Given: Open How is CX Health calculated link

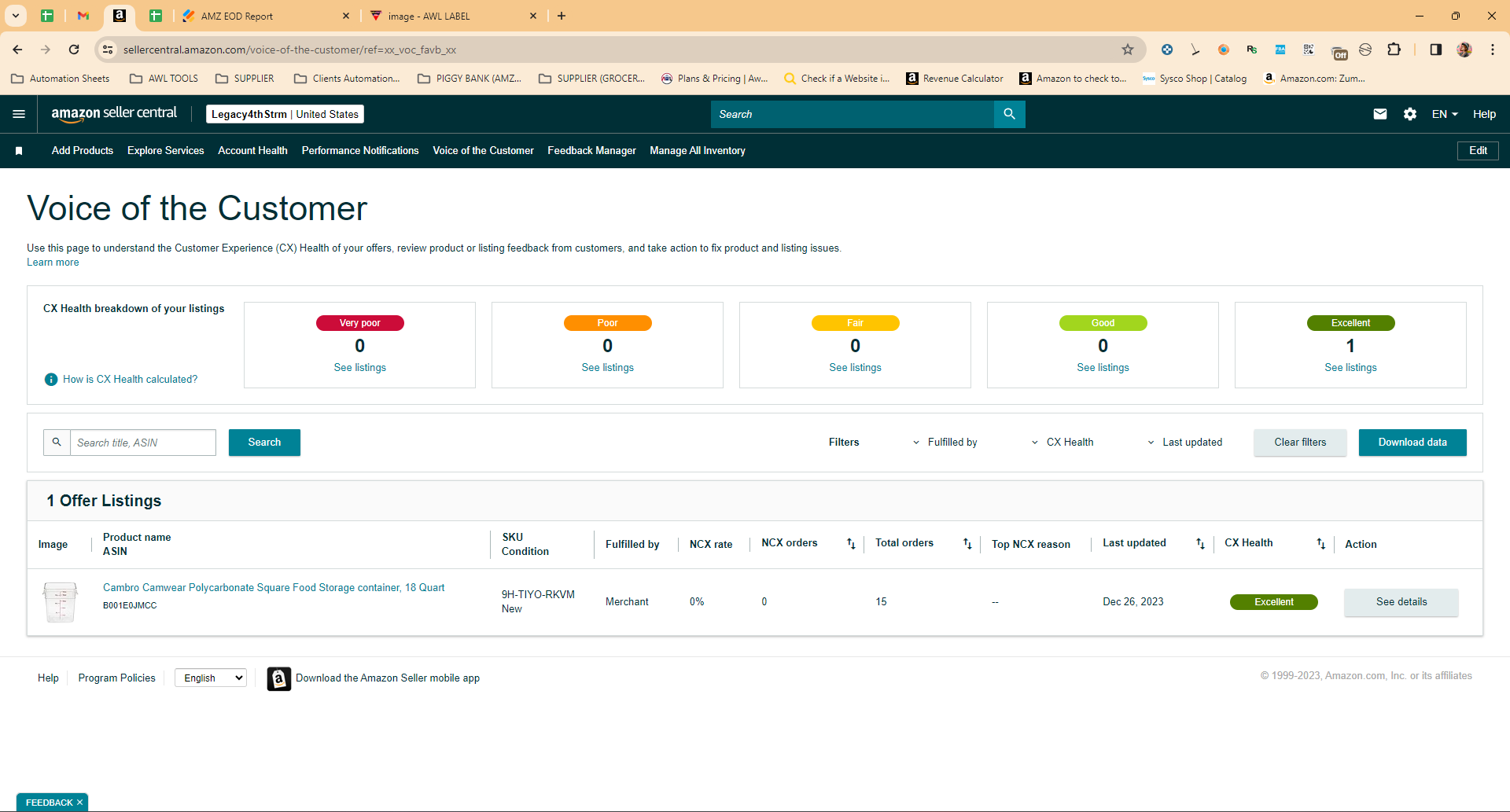Looking at the screenshot, I should coord(131,380).
